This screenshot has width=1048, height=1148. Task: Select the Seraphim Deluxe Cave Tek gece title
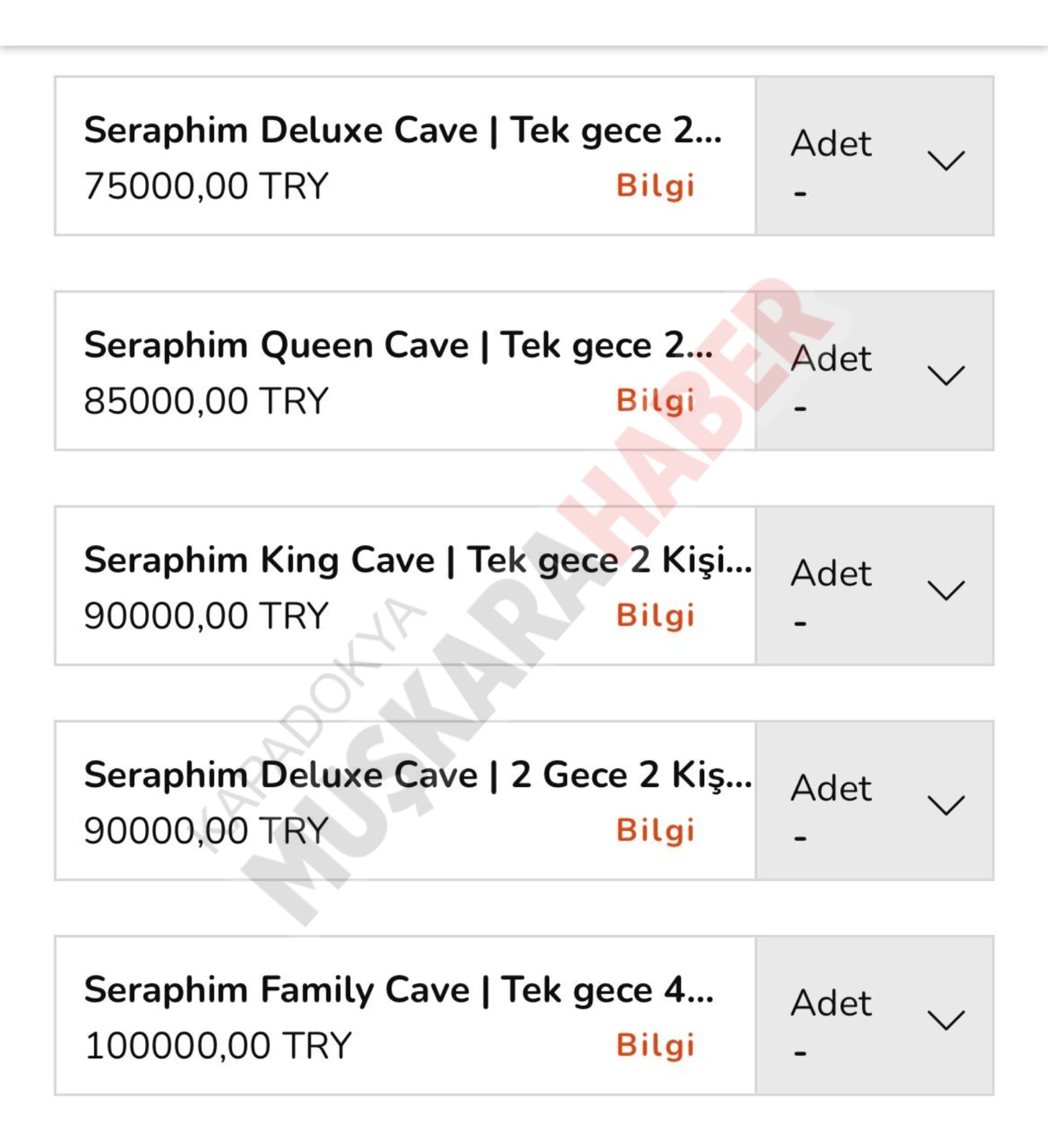point(402,131)
